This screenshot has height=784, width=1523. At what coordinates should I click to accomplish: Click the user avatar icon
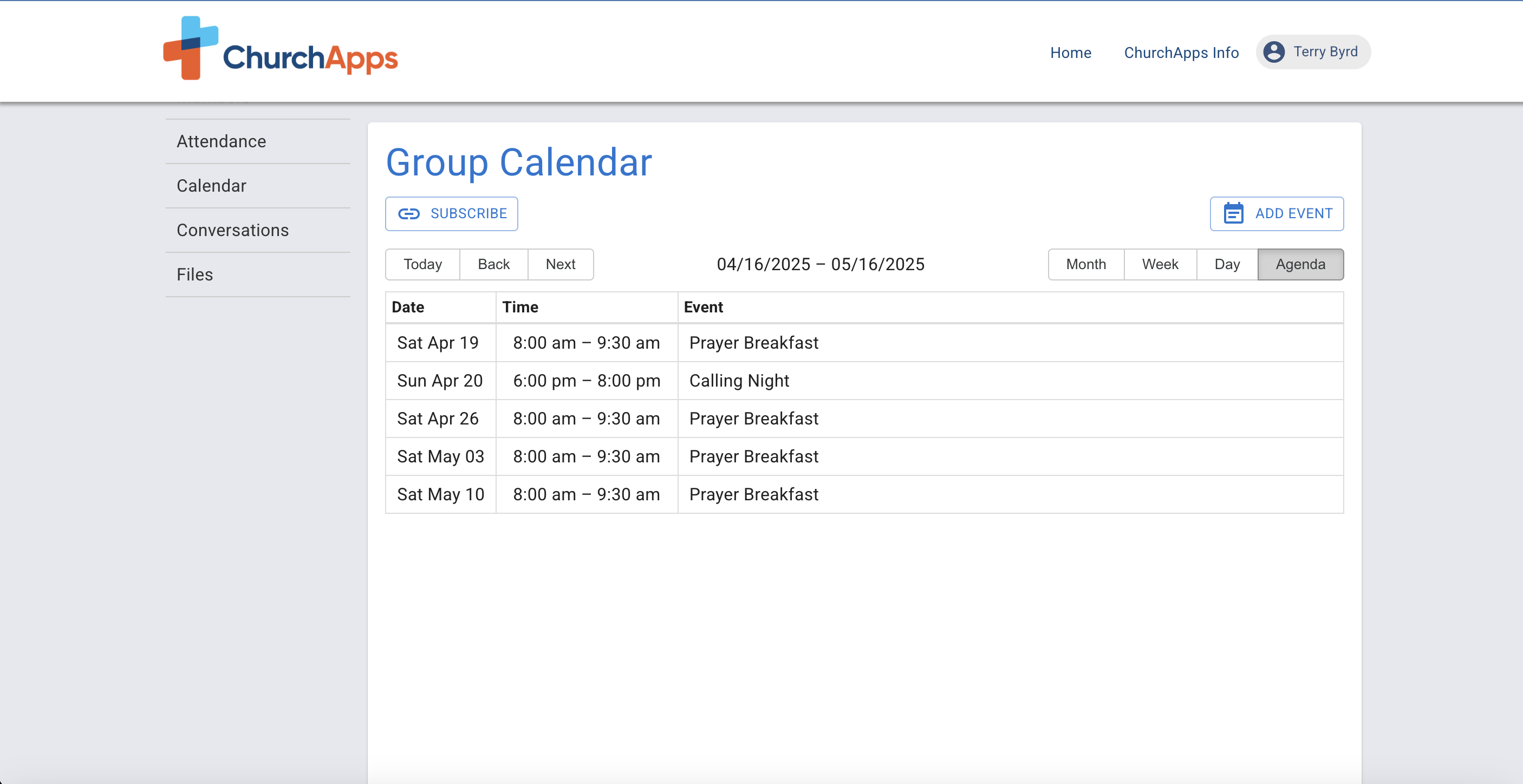[1273, 52]
